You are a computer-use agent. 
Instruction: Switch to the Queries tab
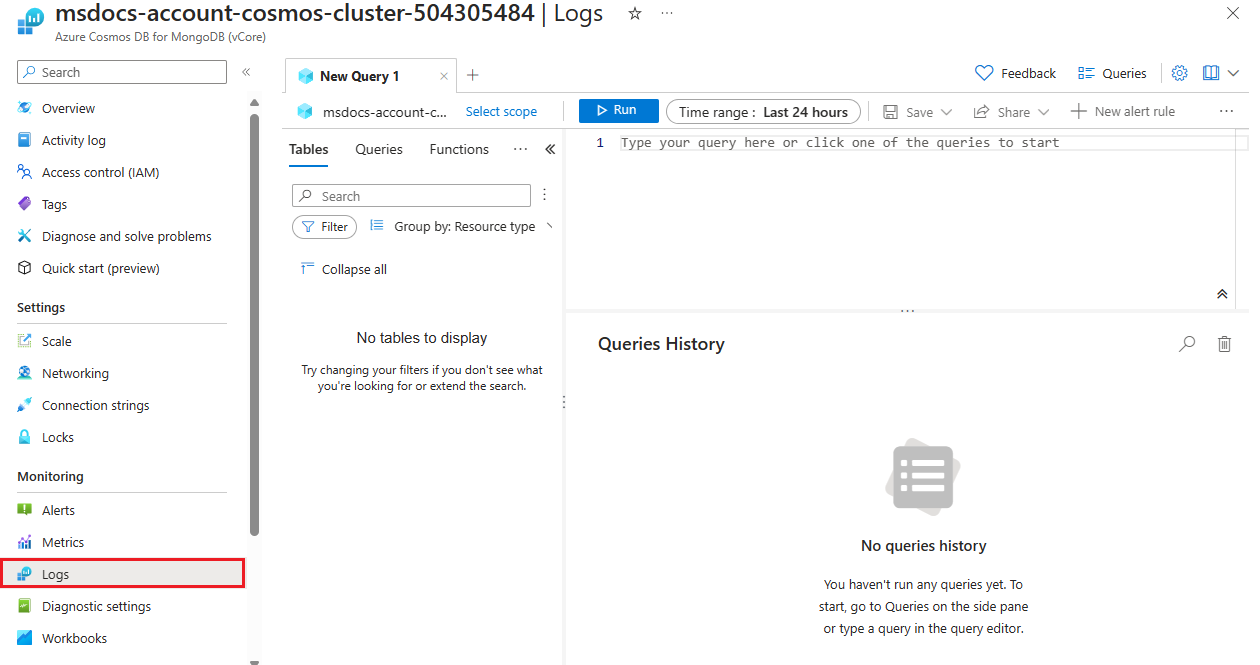click(378, 149)
